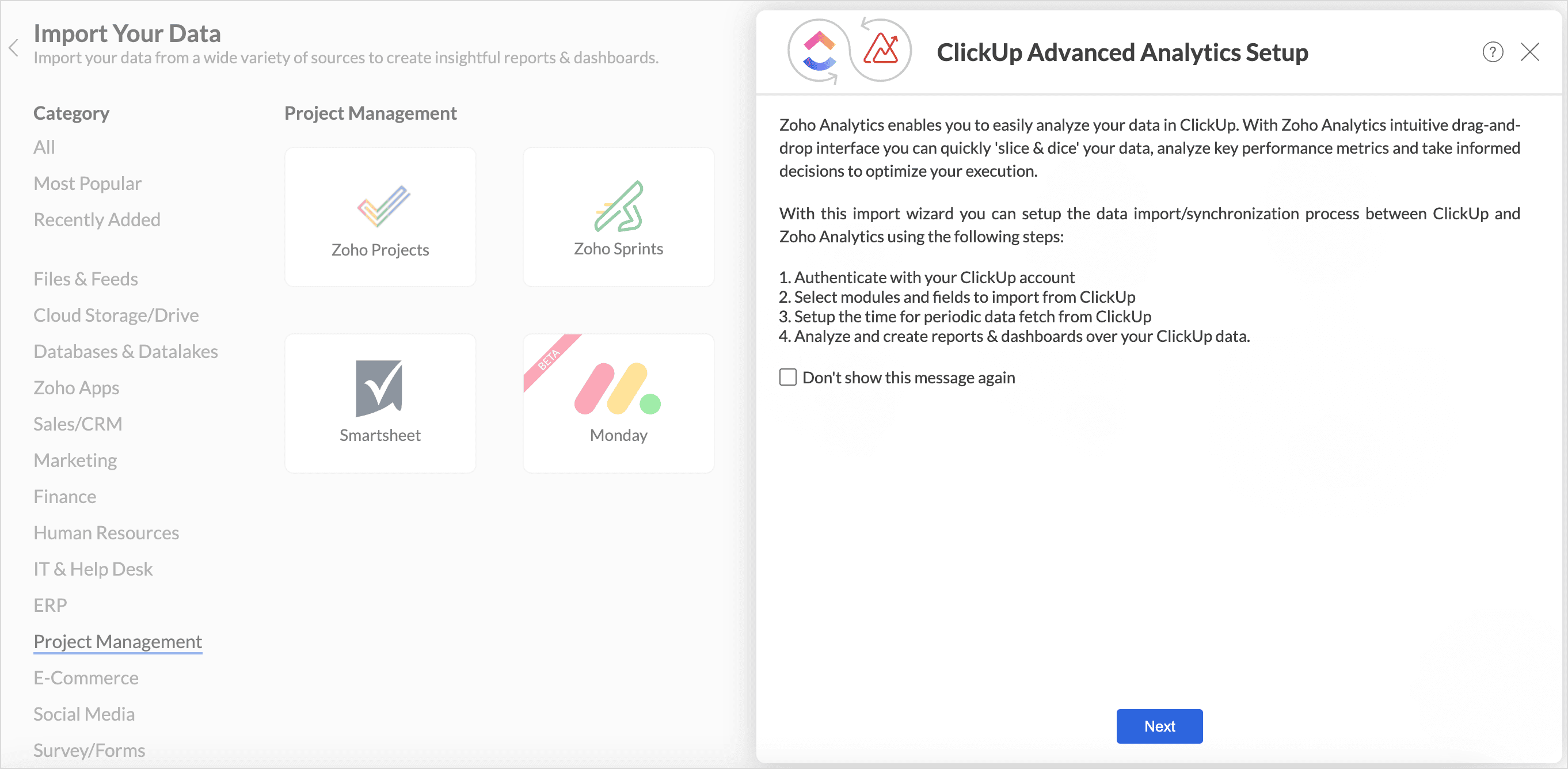The width and height of the screenshot is (1568, 769).
Task: Enable Don't show this message again checkbox
Action: click(x=787, y=377)
